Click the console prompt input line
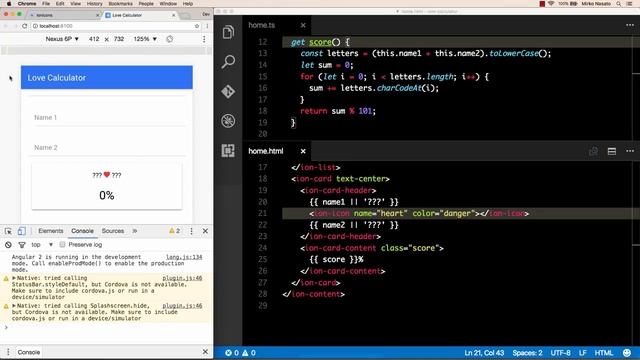Viewport: 640px width, 360px height. (x=108, y=327)
